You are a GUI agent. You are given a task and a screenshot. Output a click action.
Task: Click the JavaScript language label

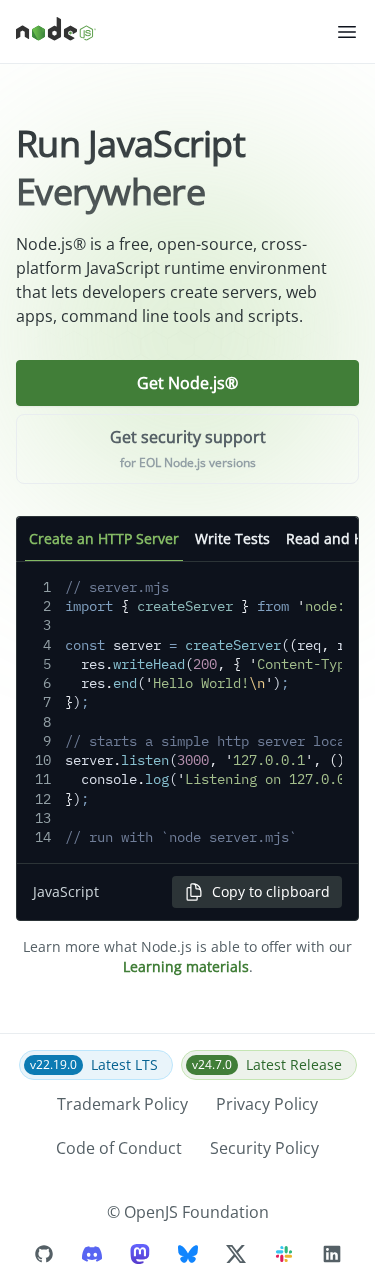66,892
